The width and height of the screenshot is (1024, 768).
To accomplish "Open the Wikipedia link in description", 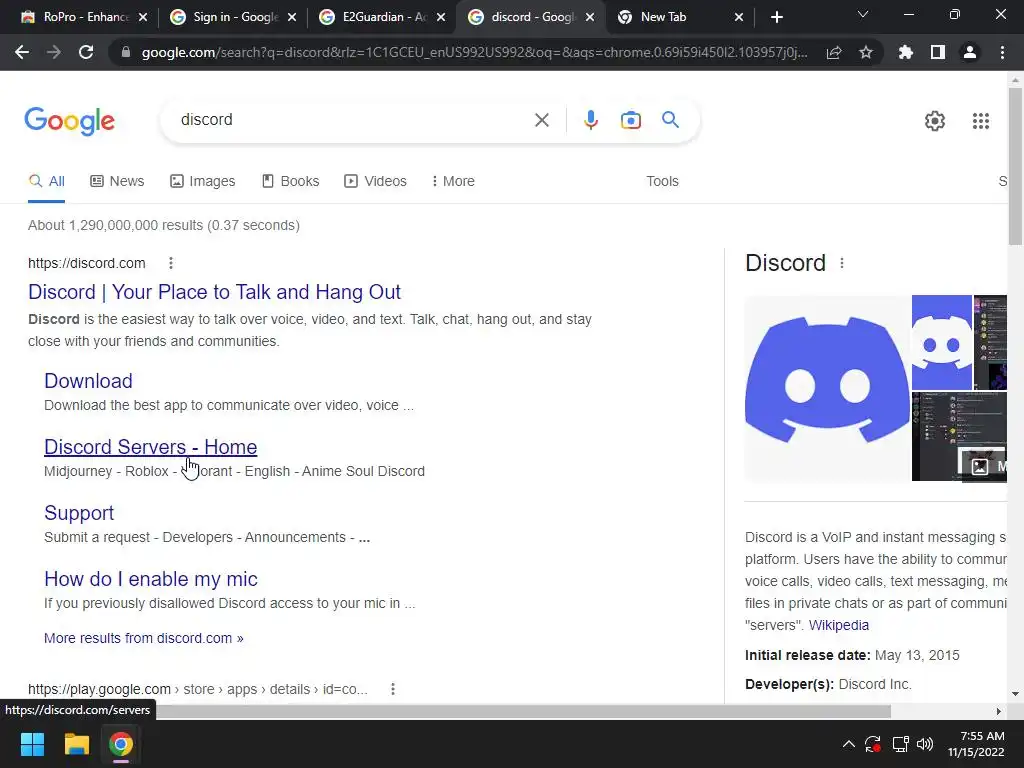I will coord(839,625).
